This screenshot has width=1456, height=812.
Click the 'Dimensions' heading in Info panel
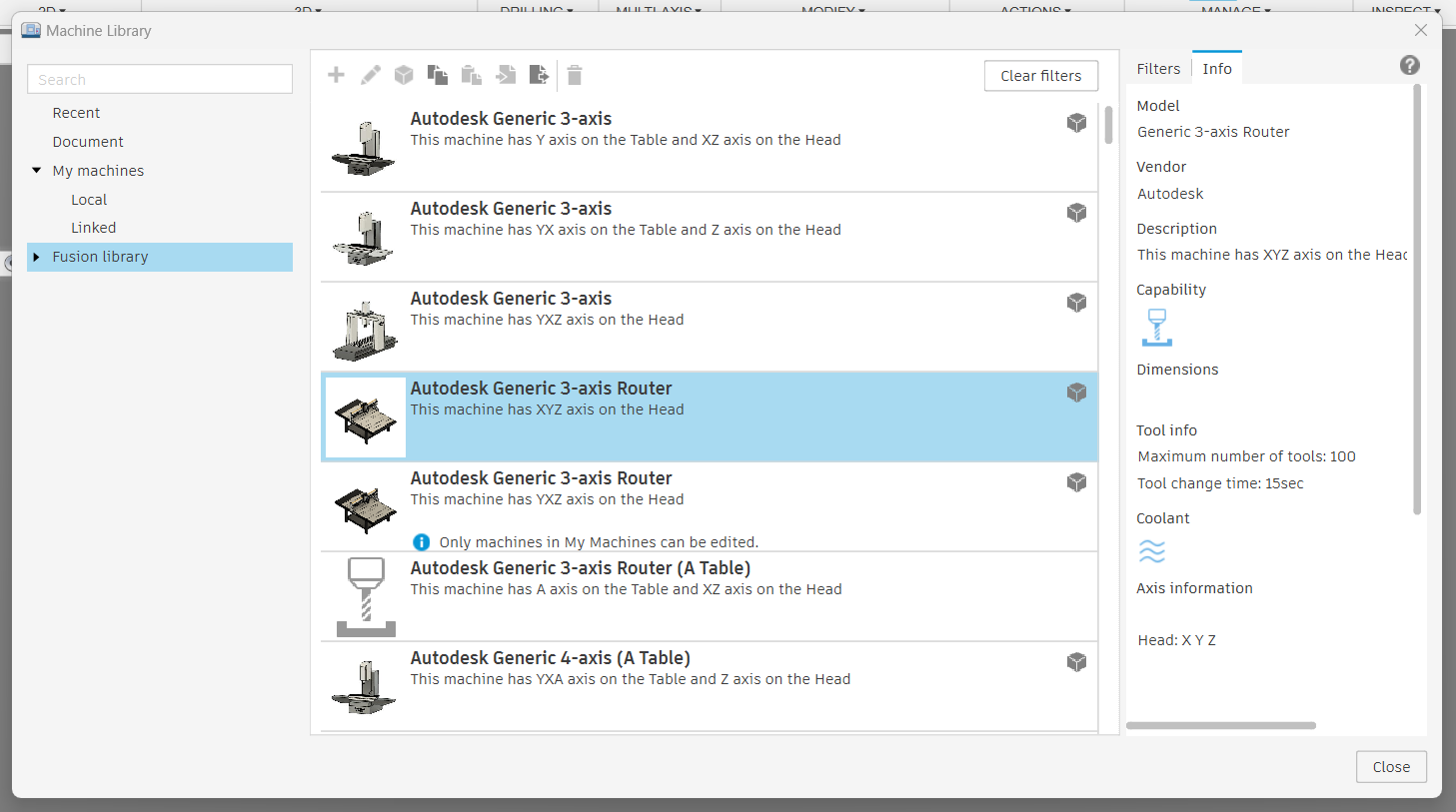pyautogui.click(x=1177, y=370)
